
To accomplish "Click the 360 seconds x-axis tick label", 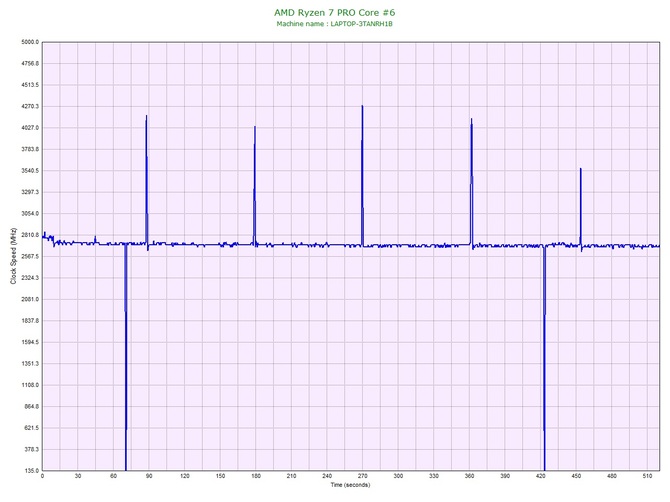I will (x=469, y=476).
